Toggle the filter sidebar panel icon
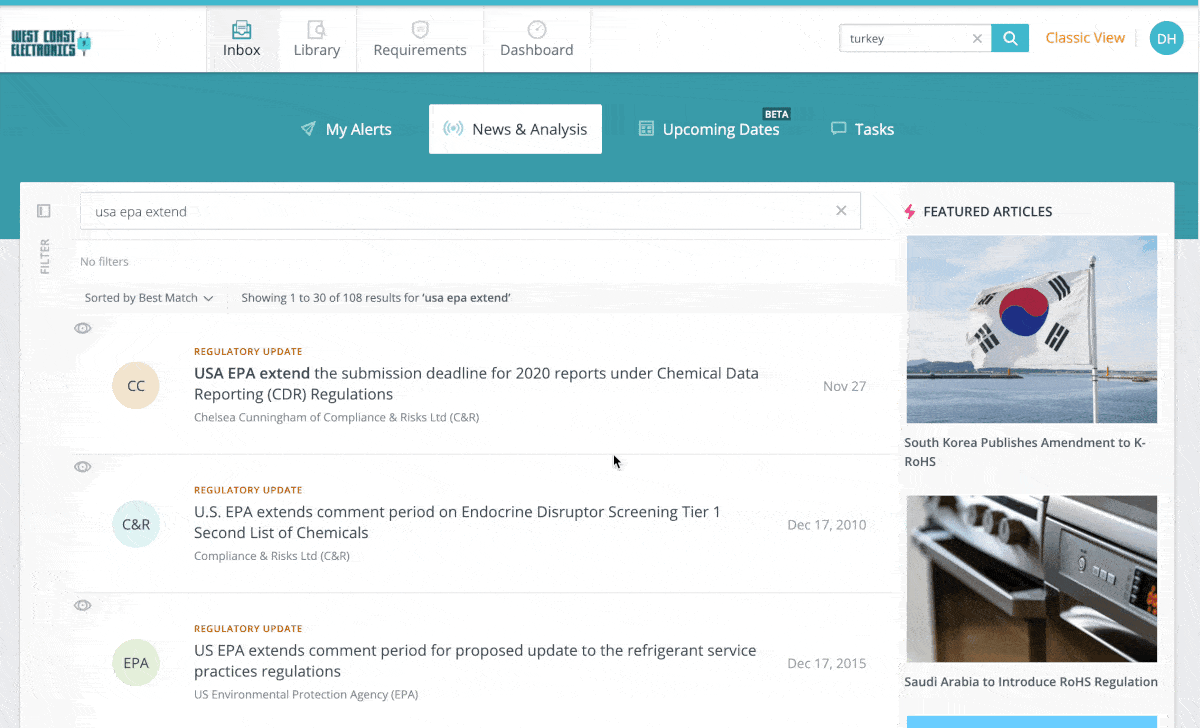The image size is (1200, 728). [43, 211]
